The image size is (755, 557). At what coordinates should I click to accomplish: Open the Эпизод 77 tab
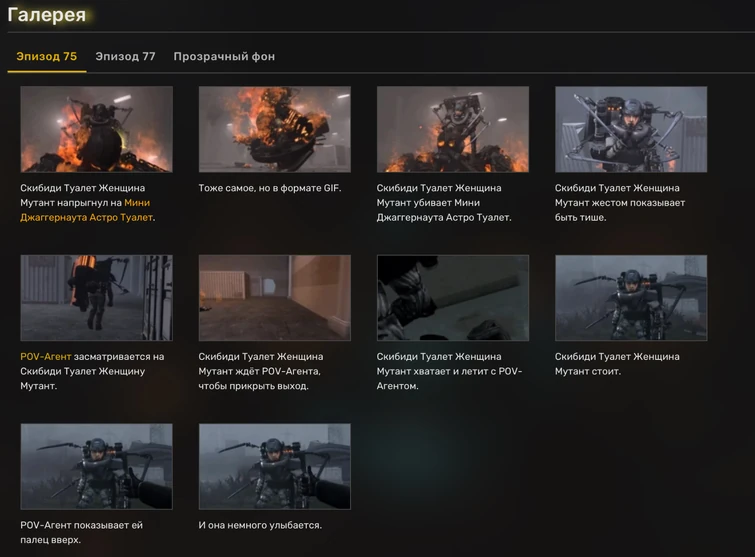pyautogui.click(x=125, y=56)
